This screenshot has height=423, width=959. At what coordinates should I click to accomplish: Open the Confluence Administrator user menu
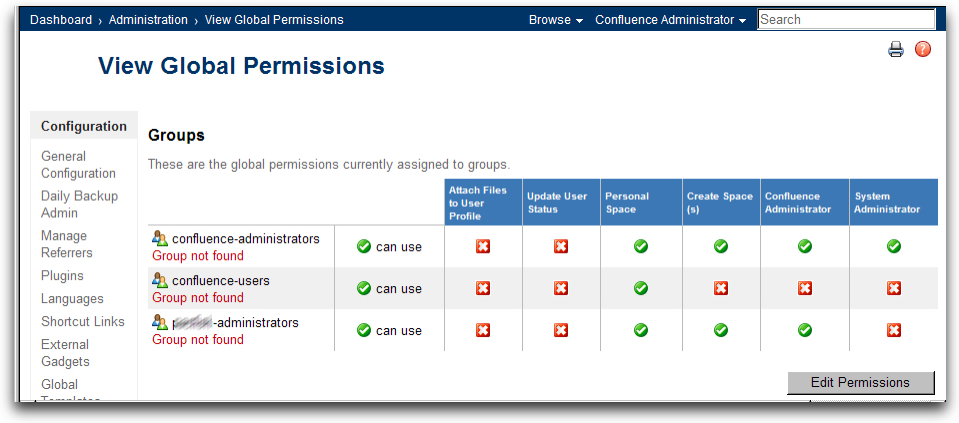point(671,20)
